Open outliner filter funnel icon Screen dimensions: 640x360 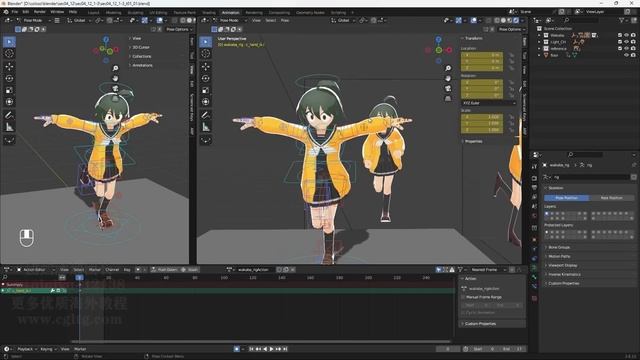tap(622, 20)
